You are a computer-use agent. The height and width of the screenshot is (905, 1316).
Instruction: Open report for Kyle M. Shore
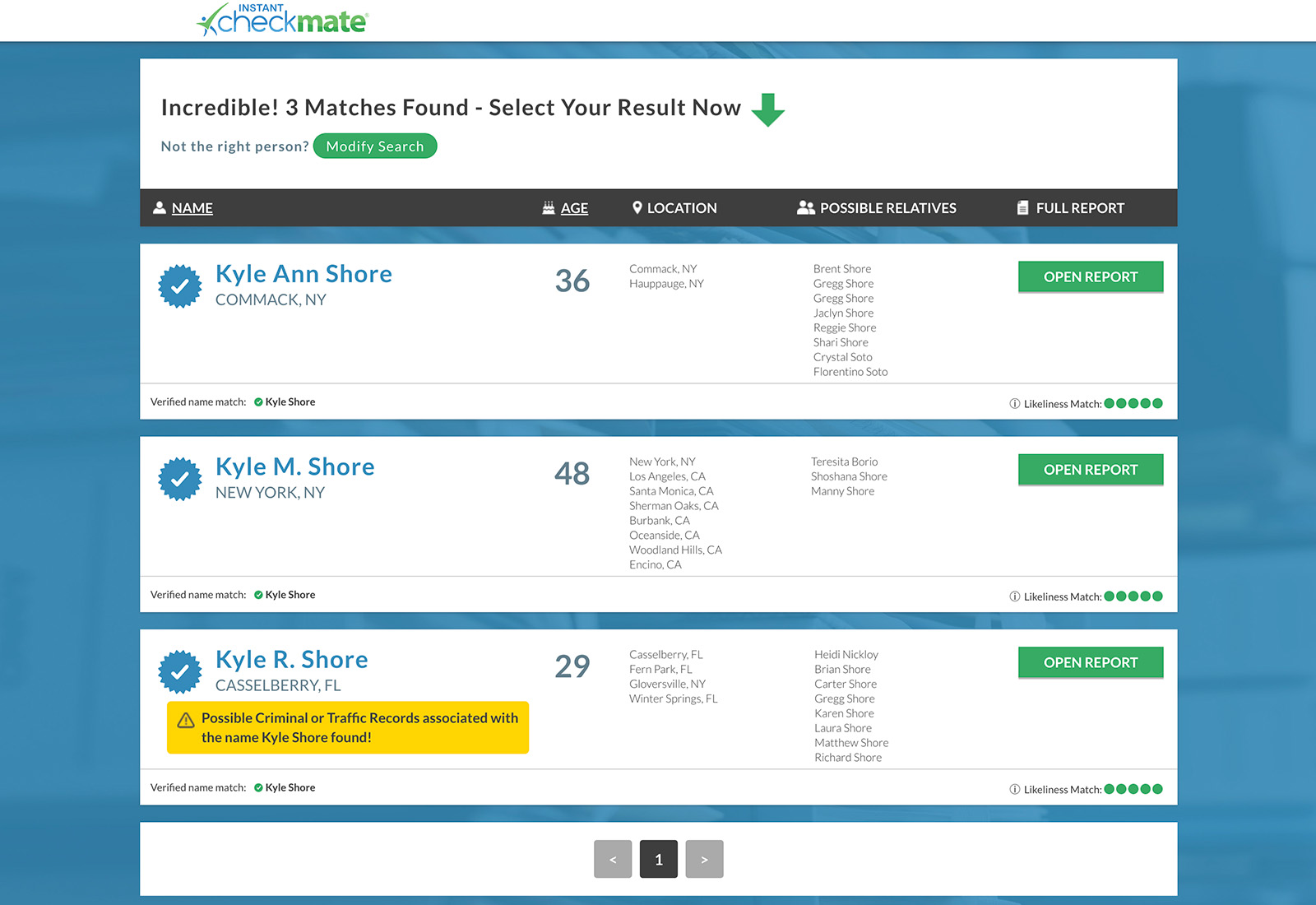[1091, 470]
